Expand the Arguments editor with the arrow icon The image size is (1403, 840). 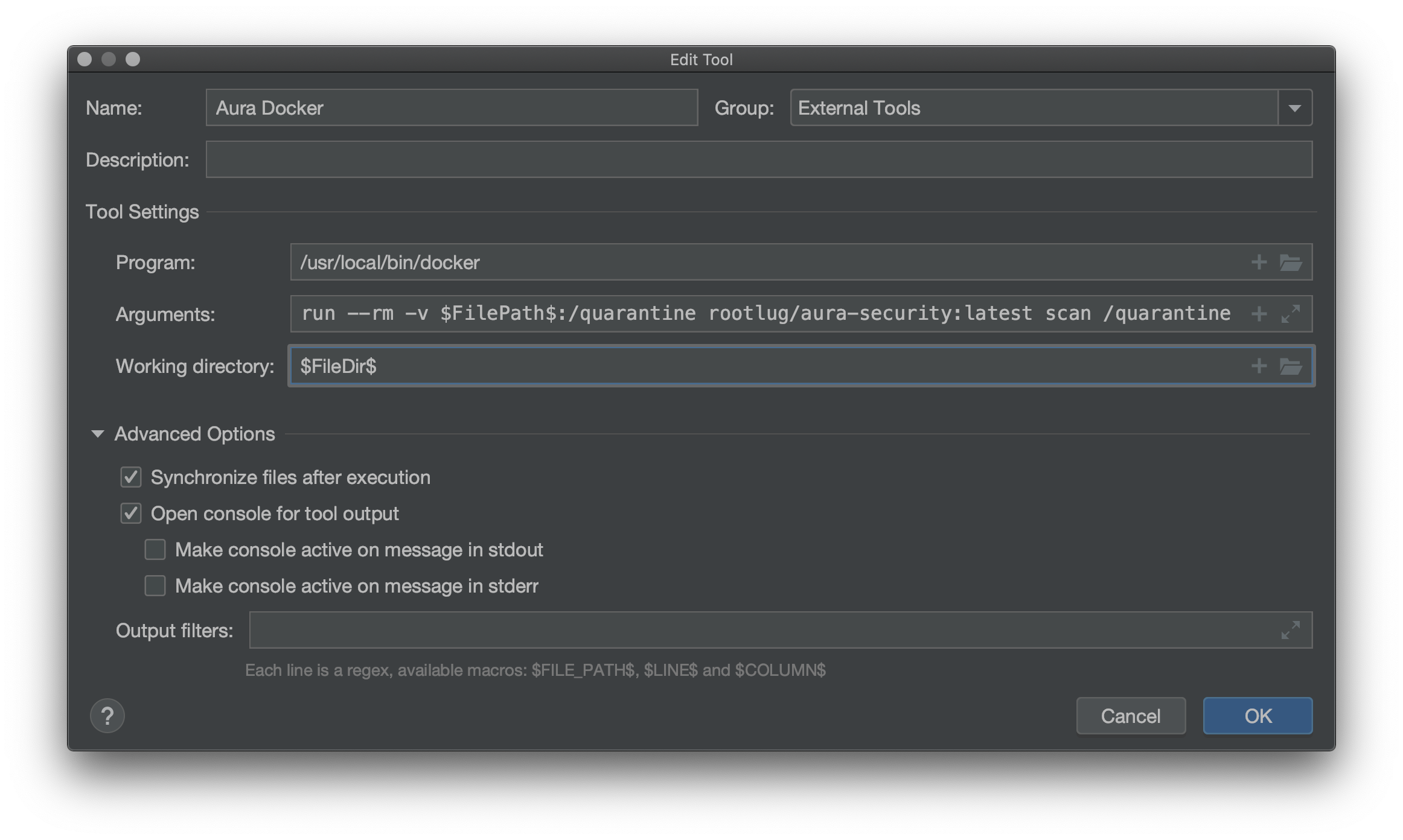pos(1291,313)
